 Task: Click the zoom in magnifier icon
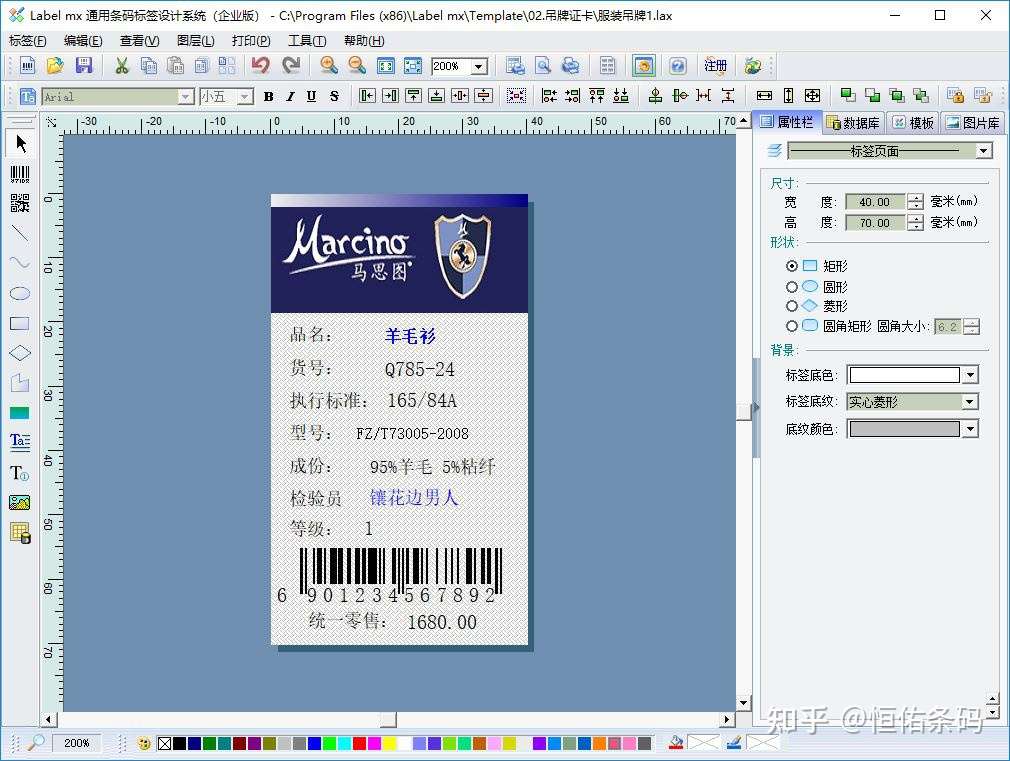coord(328,65)
